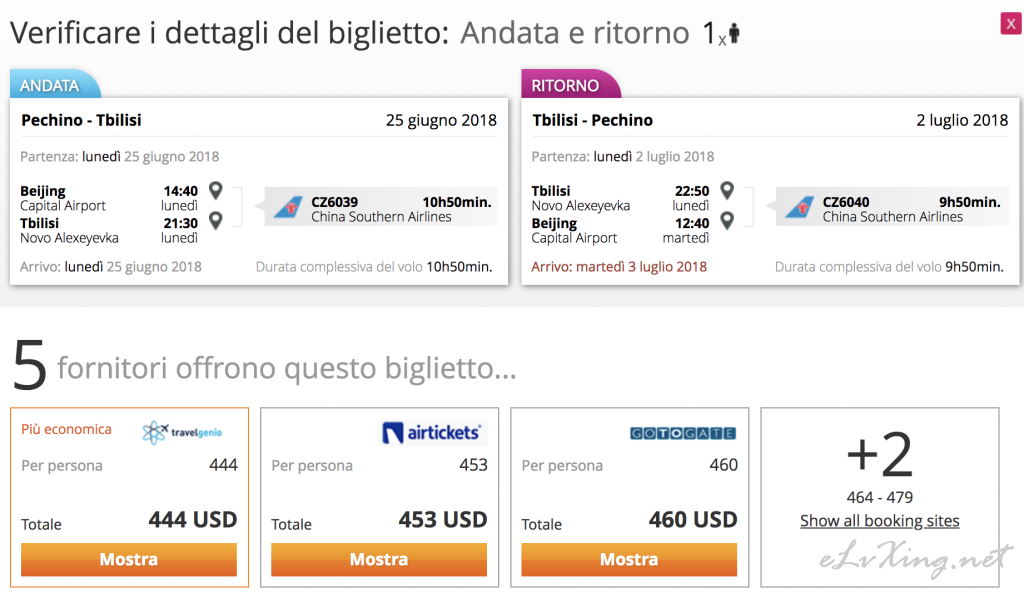The width and height of the screenshot is (1024, 592).
Task: Click Beijing arrival pin in Ritorno
Action: click(727, 220)
